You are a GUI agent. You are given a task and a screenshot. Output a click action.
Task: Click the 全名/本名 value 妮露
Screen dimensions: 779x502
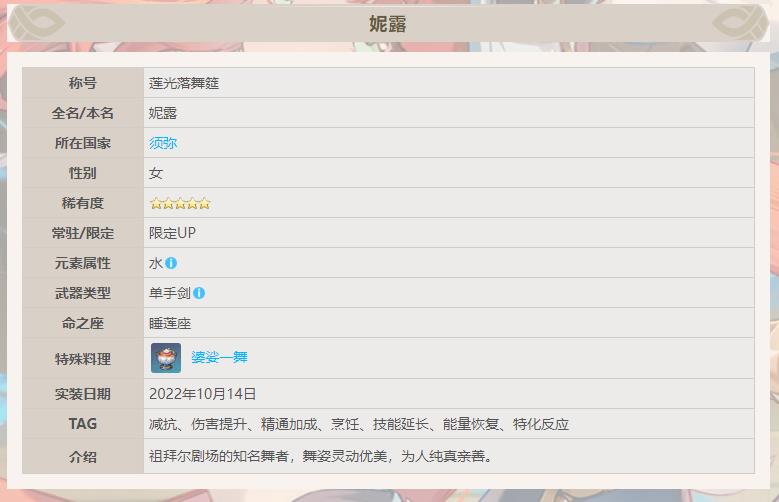pos(163,113)
